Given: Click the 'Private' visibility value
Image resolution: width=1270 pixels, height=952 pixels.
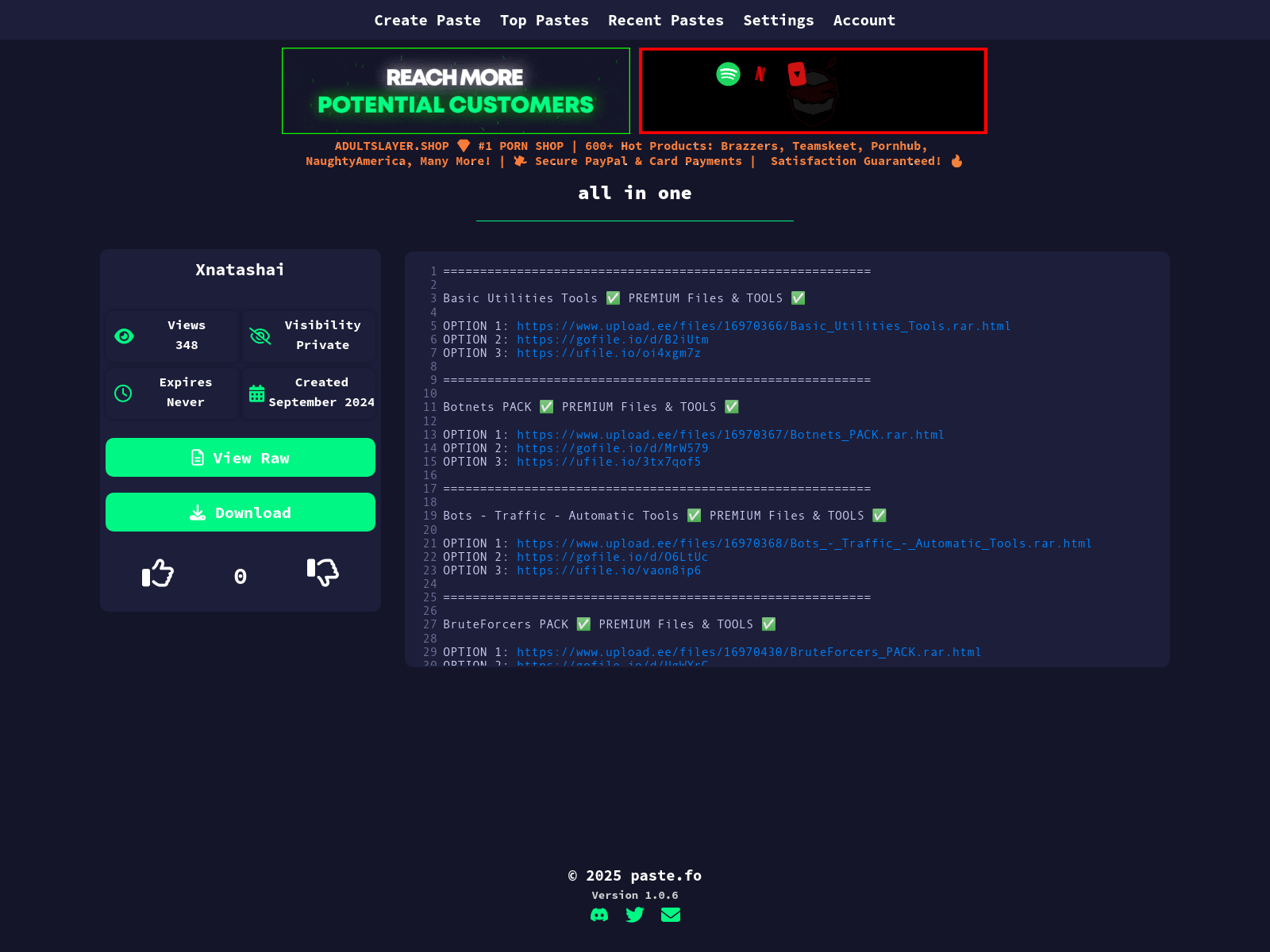Looking at the screenshot, I should point(323,345).
